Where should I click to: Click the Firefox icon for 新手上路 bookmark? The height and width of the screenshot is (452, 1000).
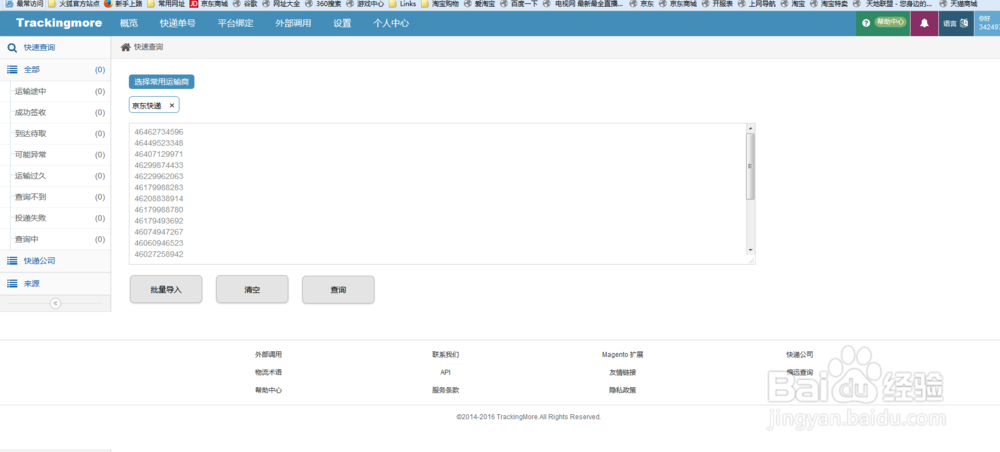click(108, 4)
